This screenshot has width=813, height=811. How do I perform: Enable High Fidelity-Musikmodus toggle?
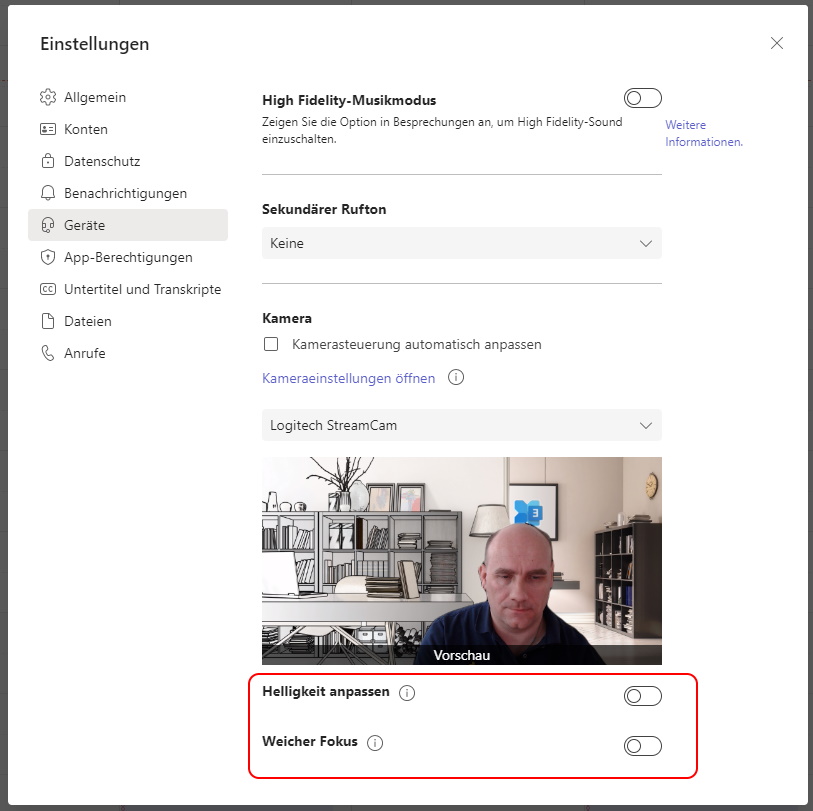[643, 98]
